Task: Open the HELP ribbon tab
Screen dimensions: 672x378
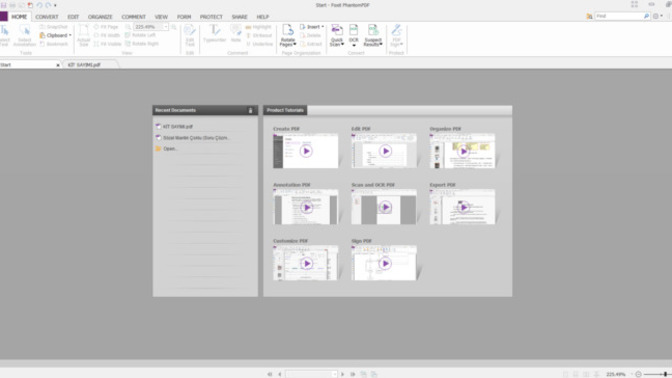Action: pyautogui.click(x=262, y=17)
